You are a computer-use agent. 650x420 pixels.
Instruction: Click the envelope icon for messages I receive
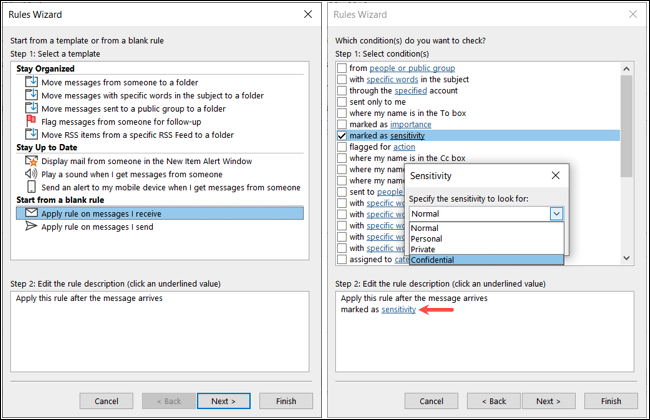point(32,213)
